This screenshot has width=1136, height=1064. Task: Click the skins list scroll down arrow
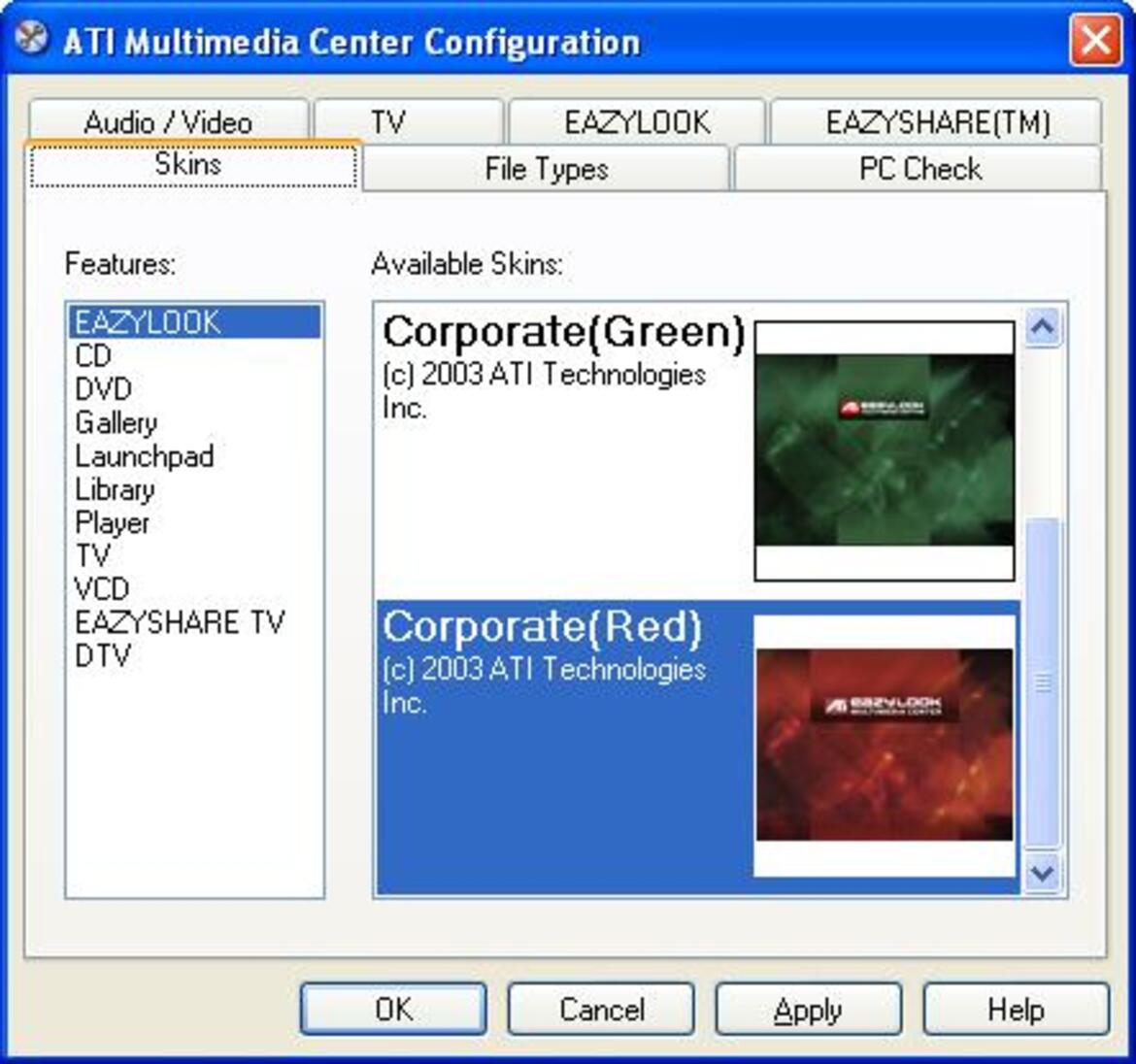[x=1043, y=873]
